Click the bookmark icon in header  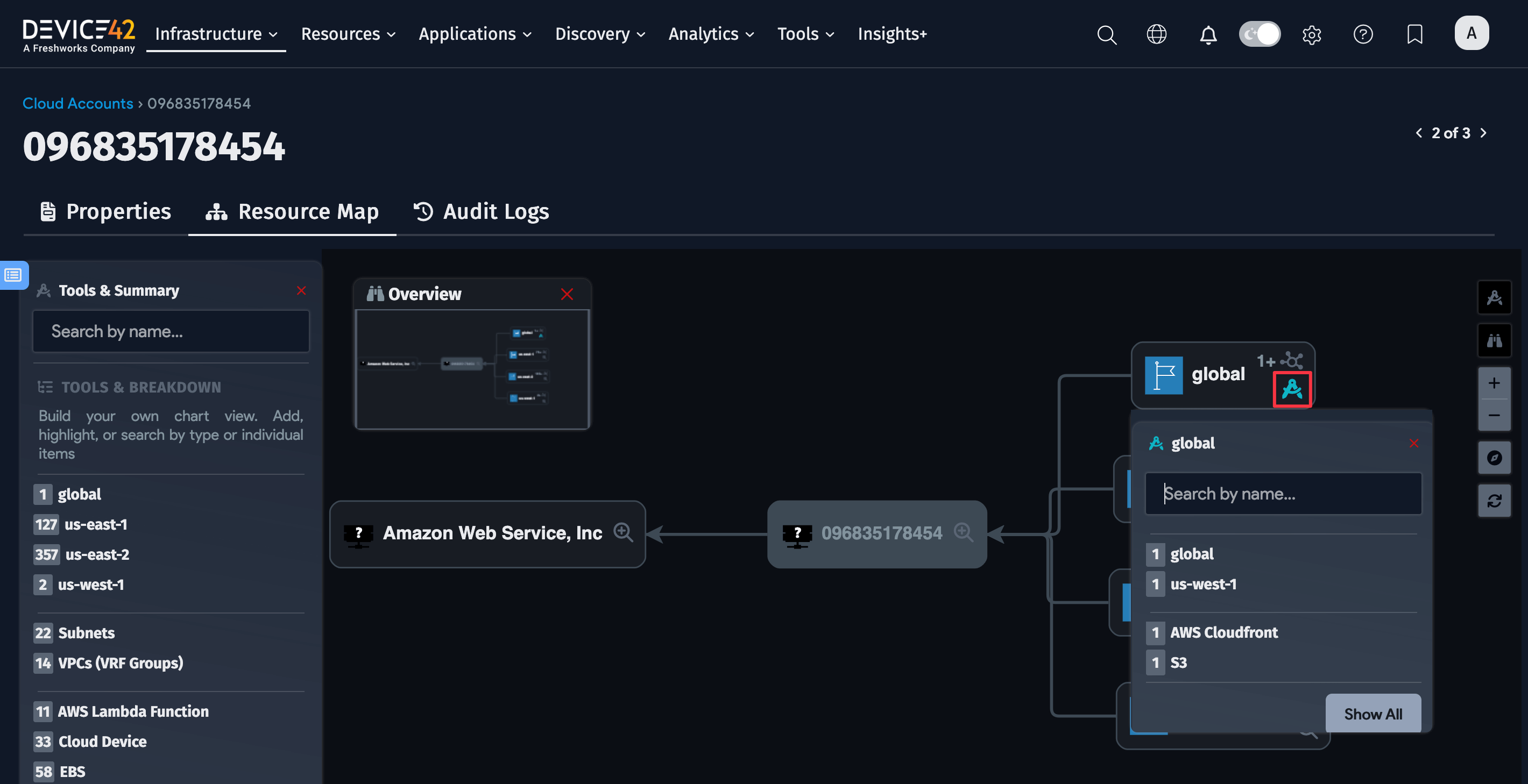1414,34
